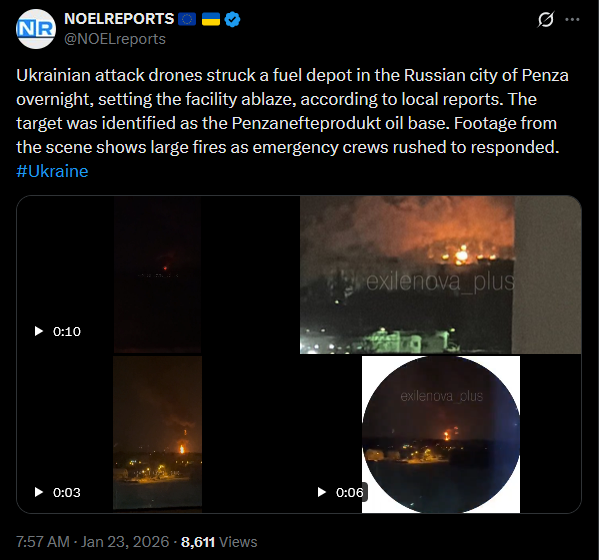Click the EU flag emoji in name
This screenshot has height=560, width=599.
tap(187, 19)
